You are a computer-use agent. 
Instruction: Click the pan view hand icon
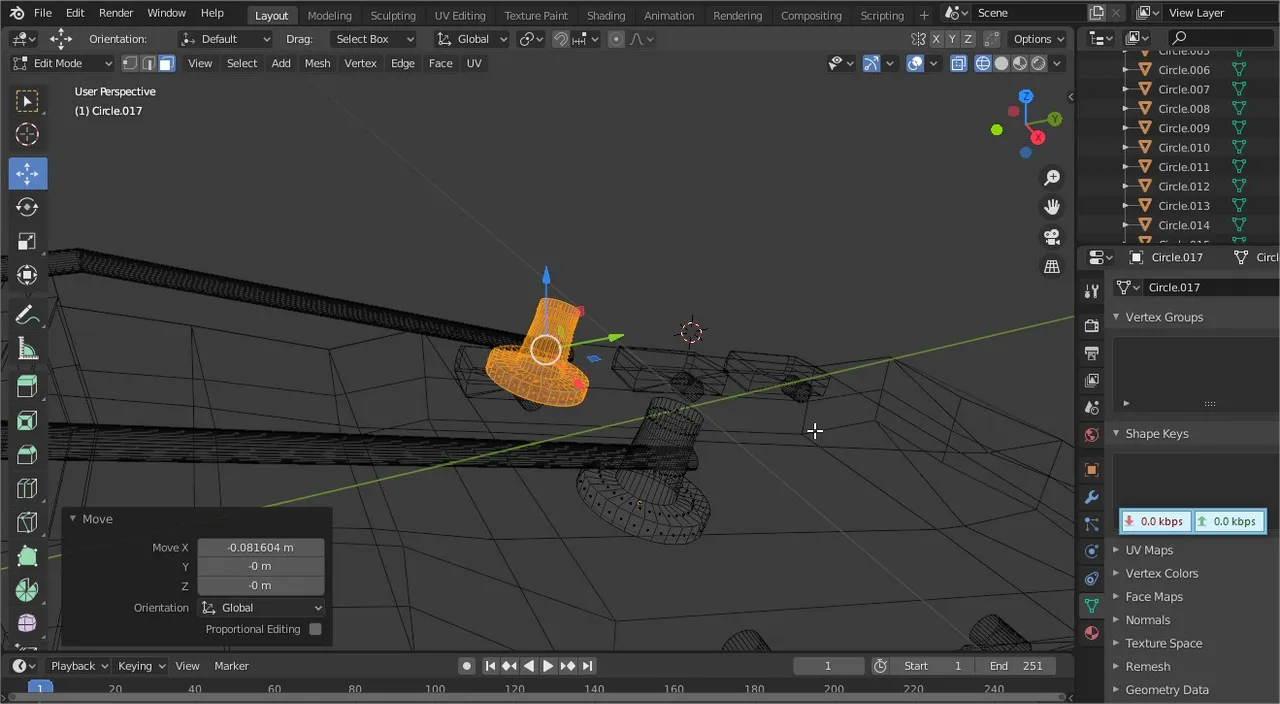tap(1052, 207)
